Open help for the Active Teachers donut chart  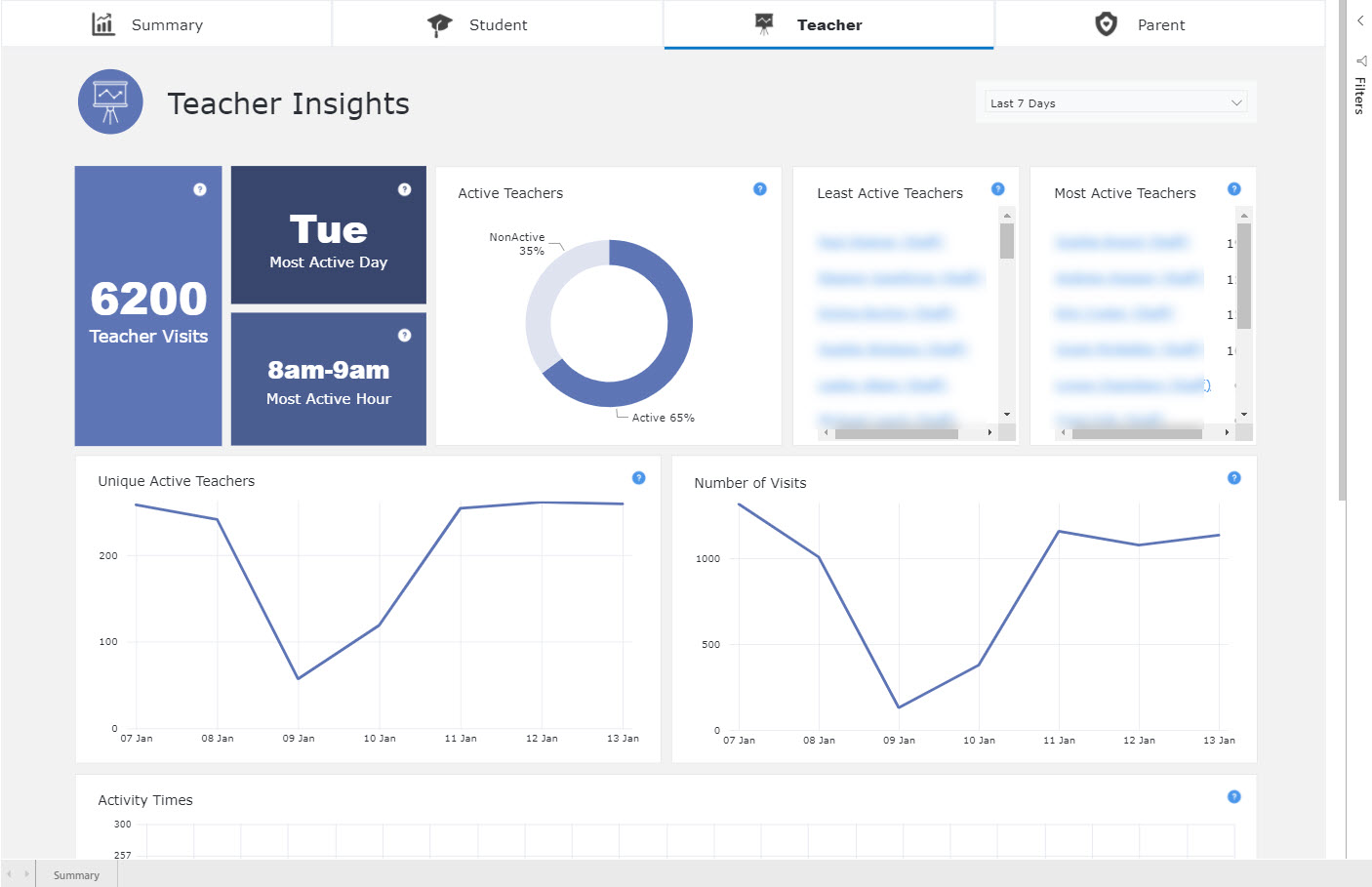pyautogui.click(x=760, y=189)
